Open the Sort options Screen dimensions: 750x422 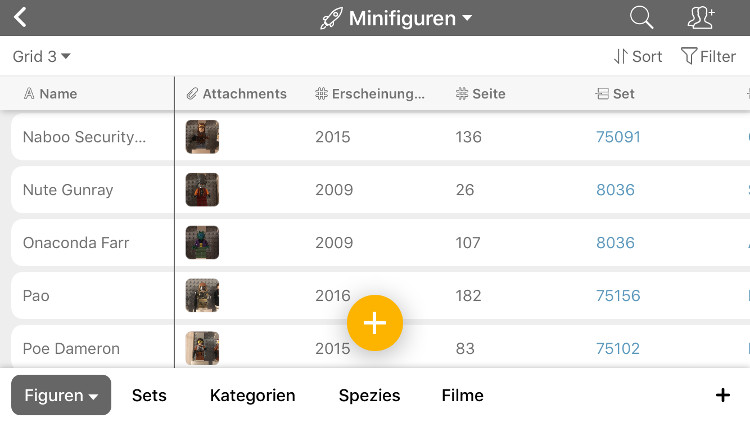pos(638,57)
